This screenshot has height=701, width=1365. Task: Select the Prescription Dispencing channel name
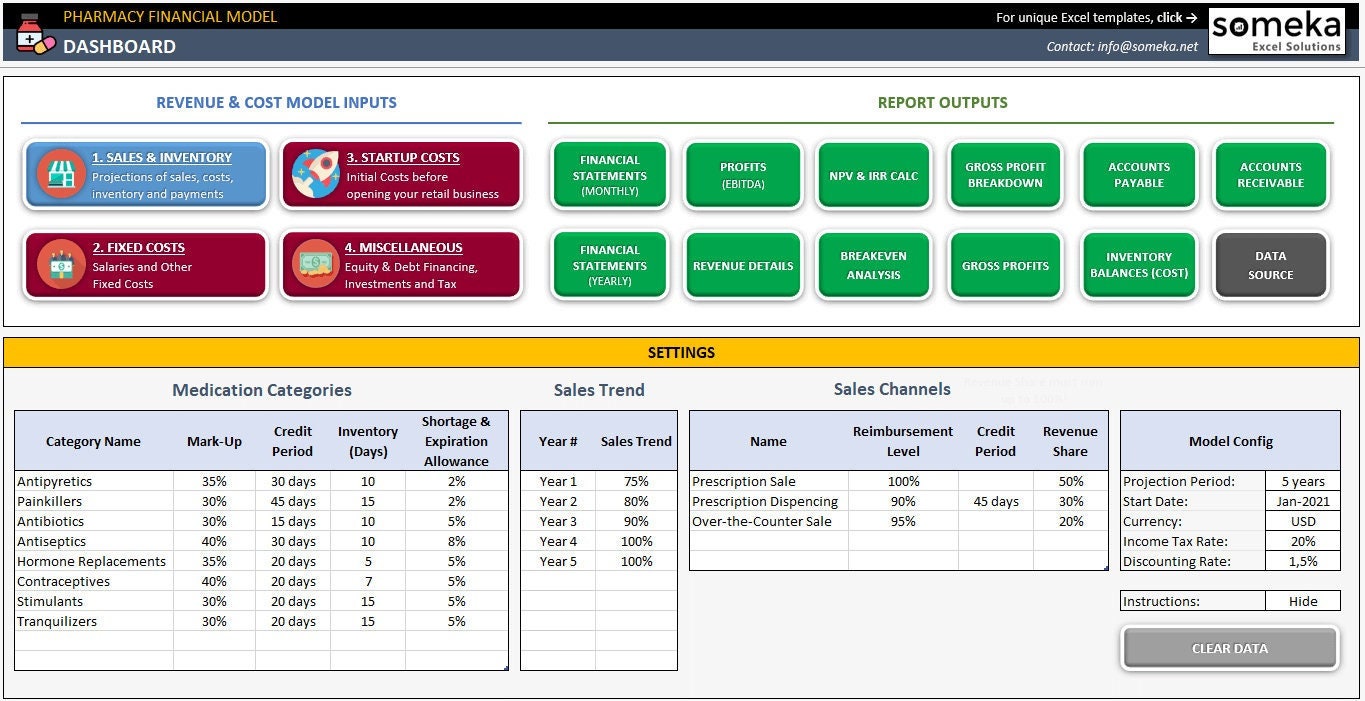click(769, 501)
